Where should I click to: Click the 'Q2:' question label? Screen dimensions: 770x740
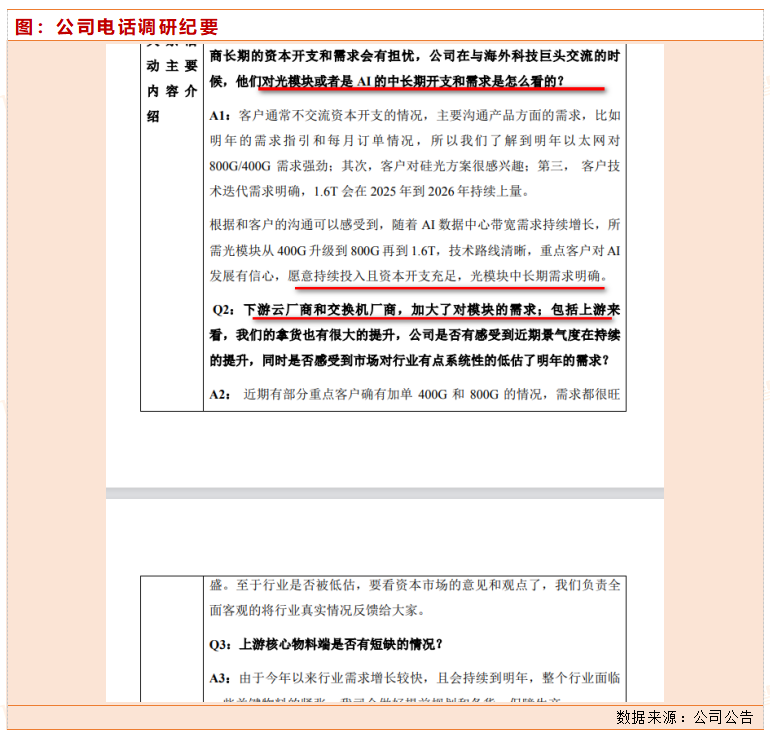pos(223,310)
